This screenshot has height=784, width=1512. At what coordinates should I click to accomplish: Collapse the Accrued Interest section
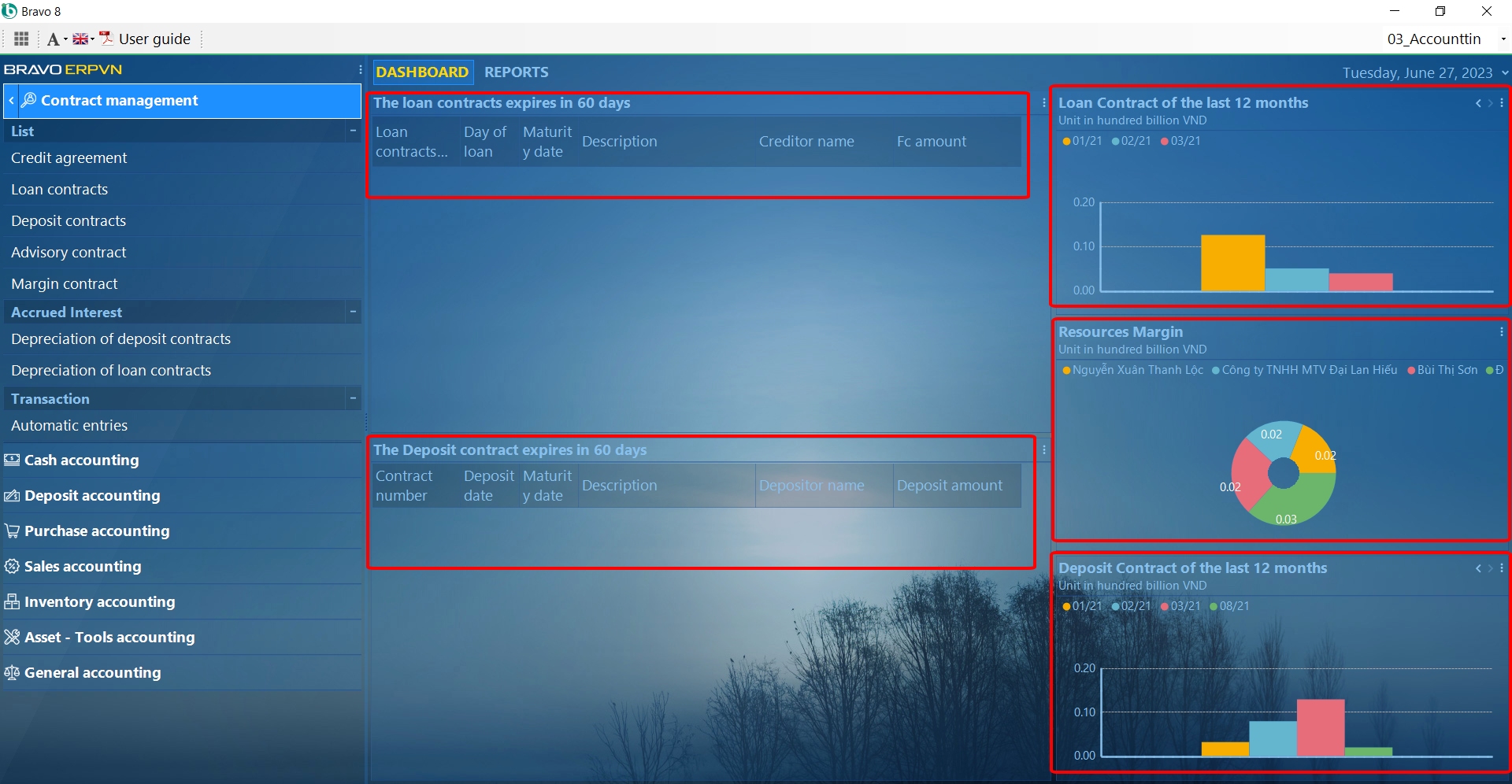(353, 312)
